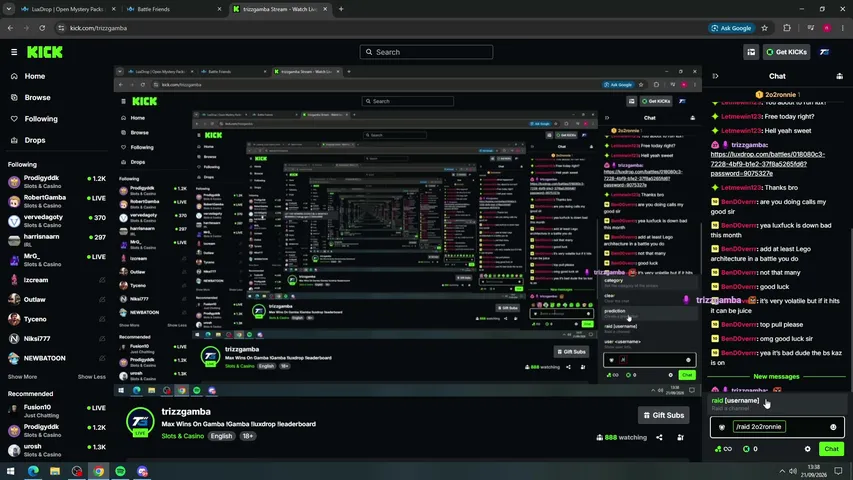853x480 pixels.
Task: Focus the Kick Search box
Action: coord(426,52)
